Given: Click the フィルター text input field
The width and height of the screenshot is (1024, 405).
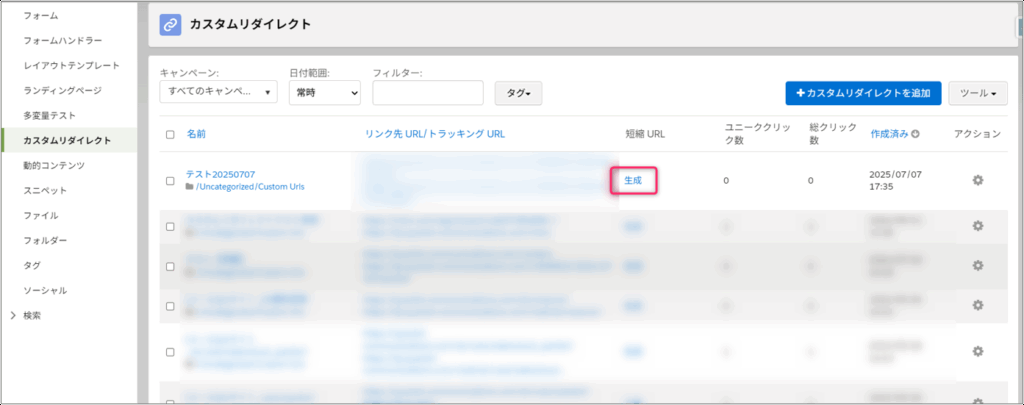Looking at the screenshot, I should tap(428, 93).
